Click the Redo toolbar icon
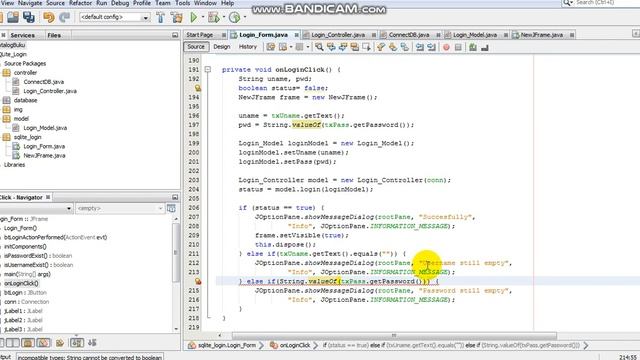This screenshot has height=360, width=640. tap(64, 17)
